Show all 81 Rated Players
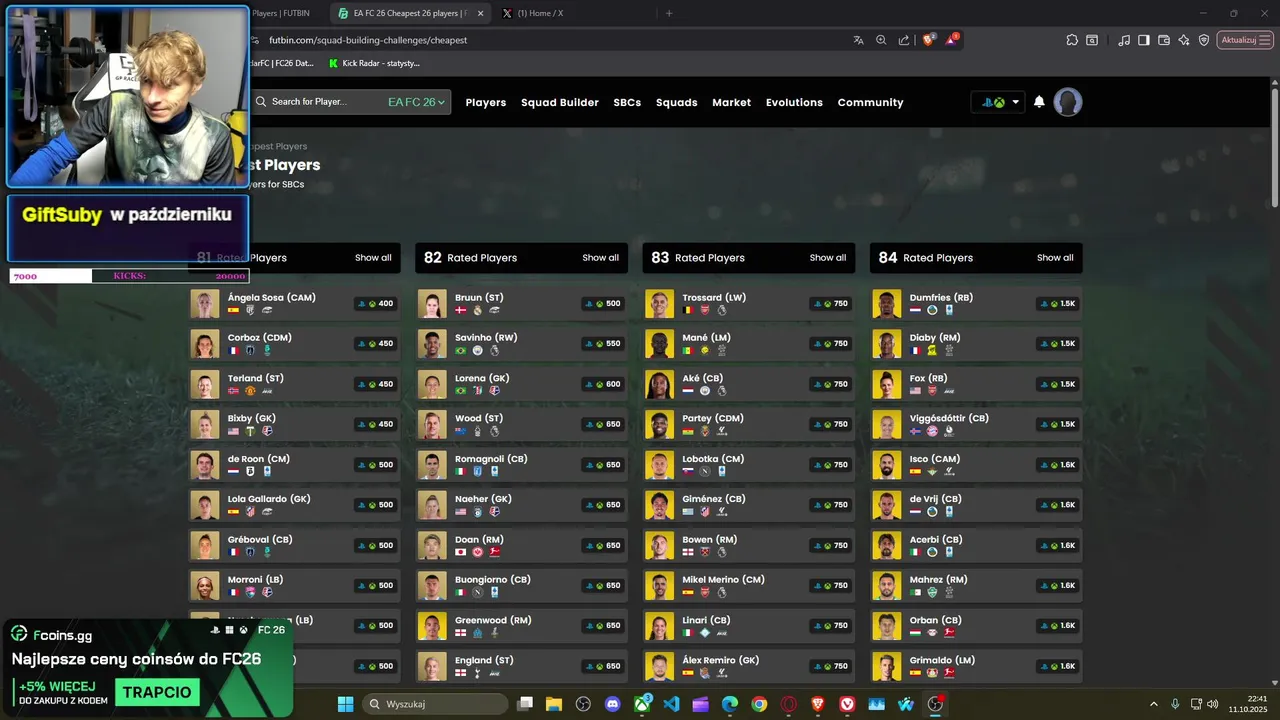This screenshot has height=720, width=1280. [x=373, y=258]
